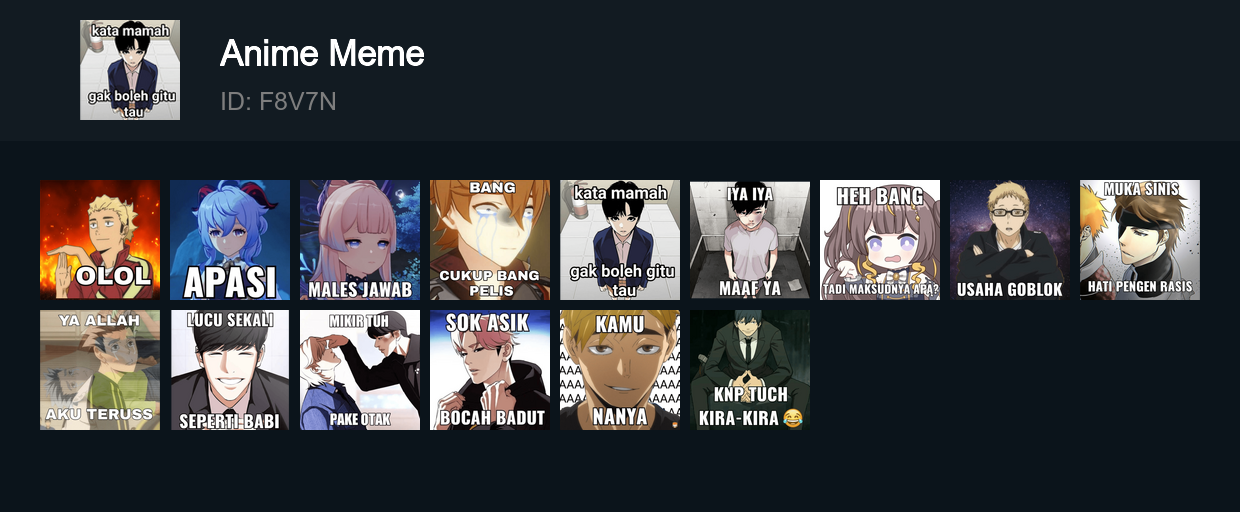
Task: Select the MUKA SINIS sticker
Action: pyautogui.click(x=1140, y=240)
